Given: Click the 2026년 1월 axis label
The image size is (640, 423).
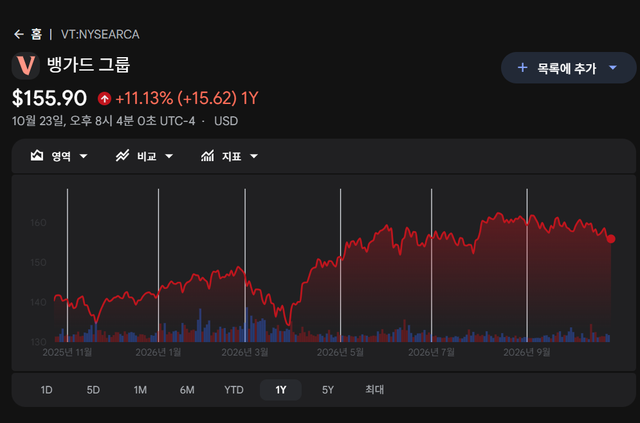Looking at the screenshot, I should (158, 352).
